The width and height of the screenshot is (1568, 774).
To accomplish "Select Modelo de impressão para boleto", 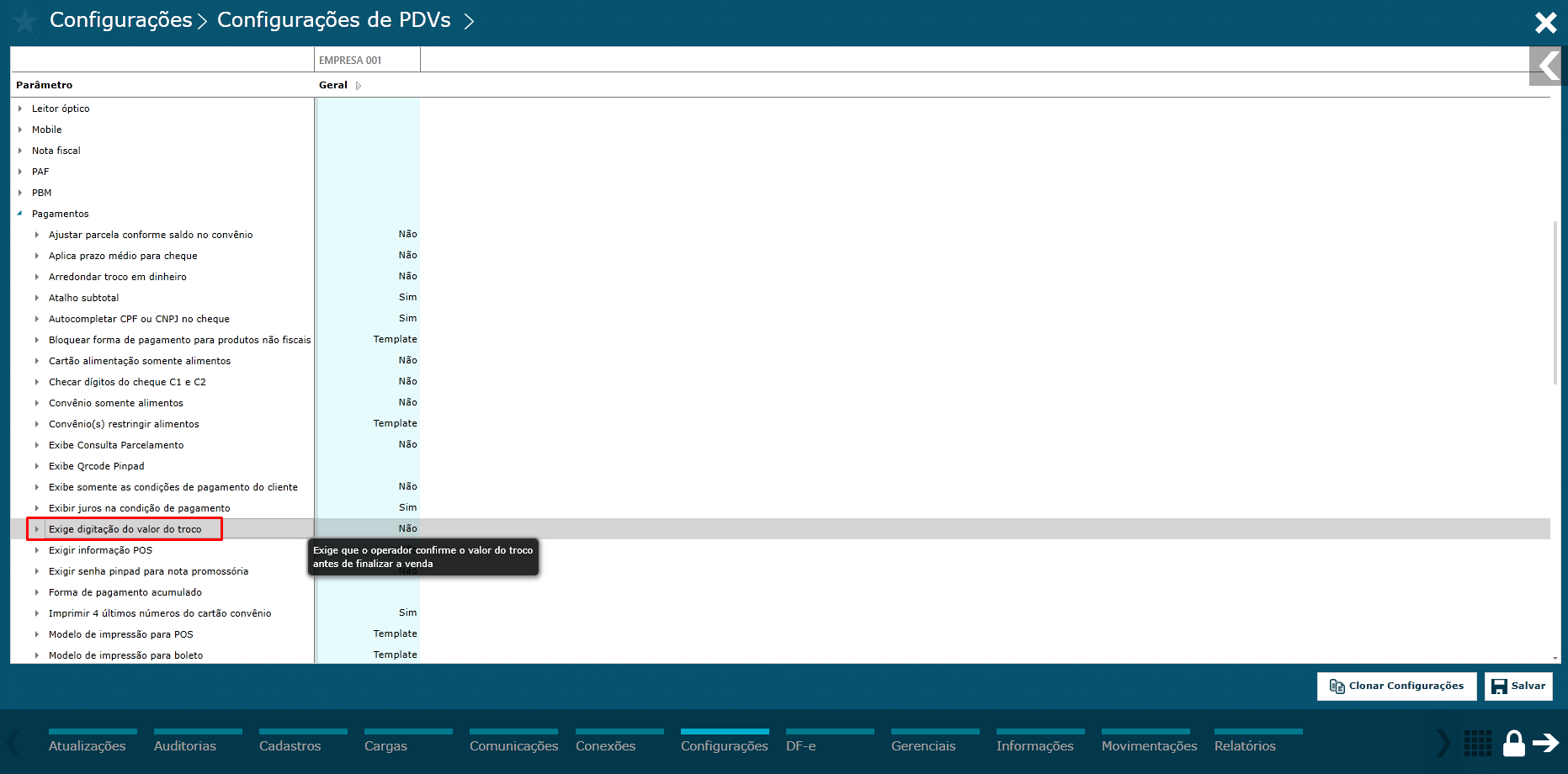I will (126, 655).
